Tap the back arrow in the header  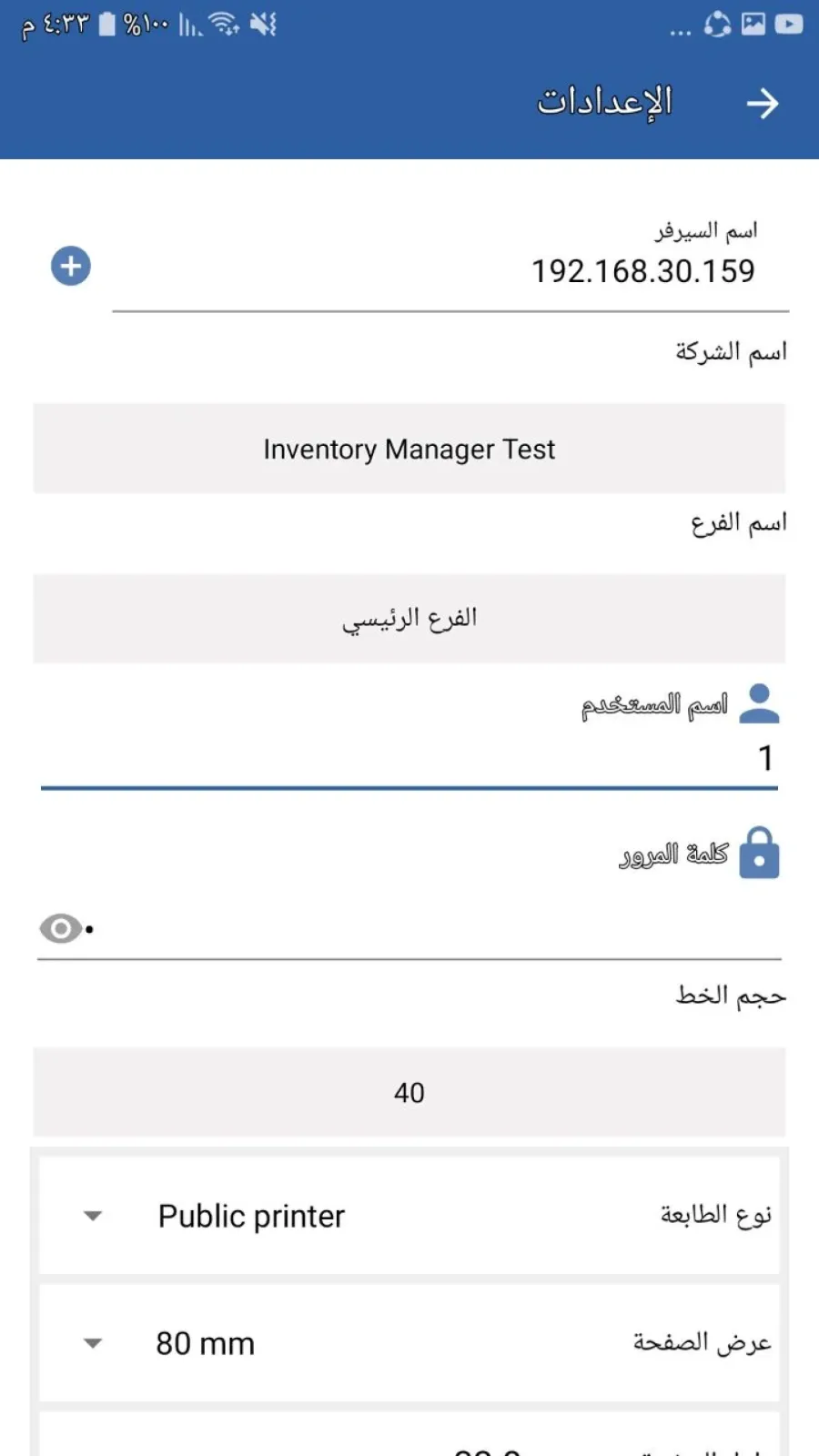coord(763,104)
